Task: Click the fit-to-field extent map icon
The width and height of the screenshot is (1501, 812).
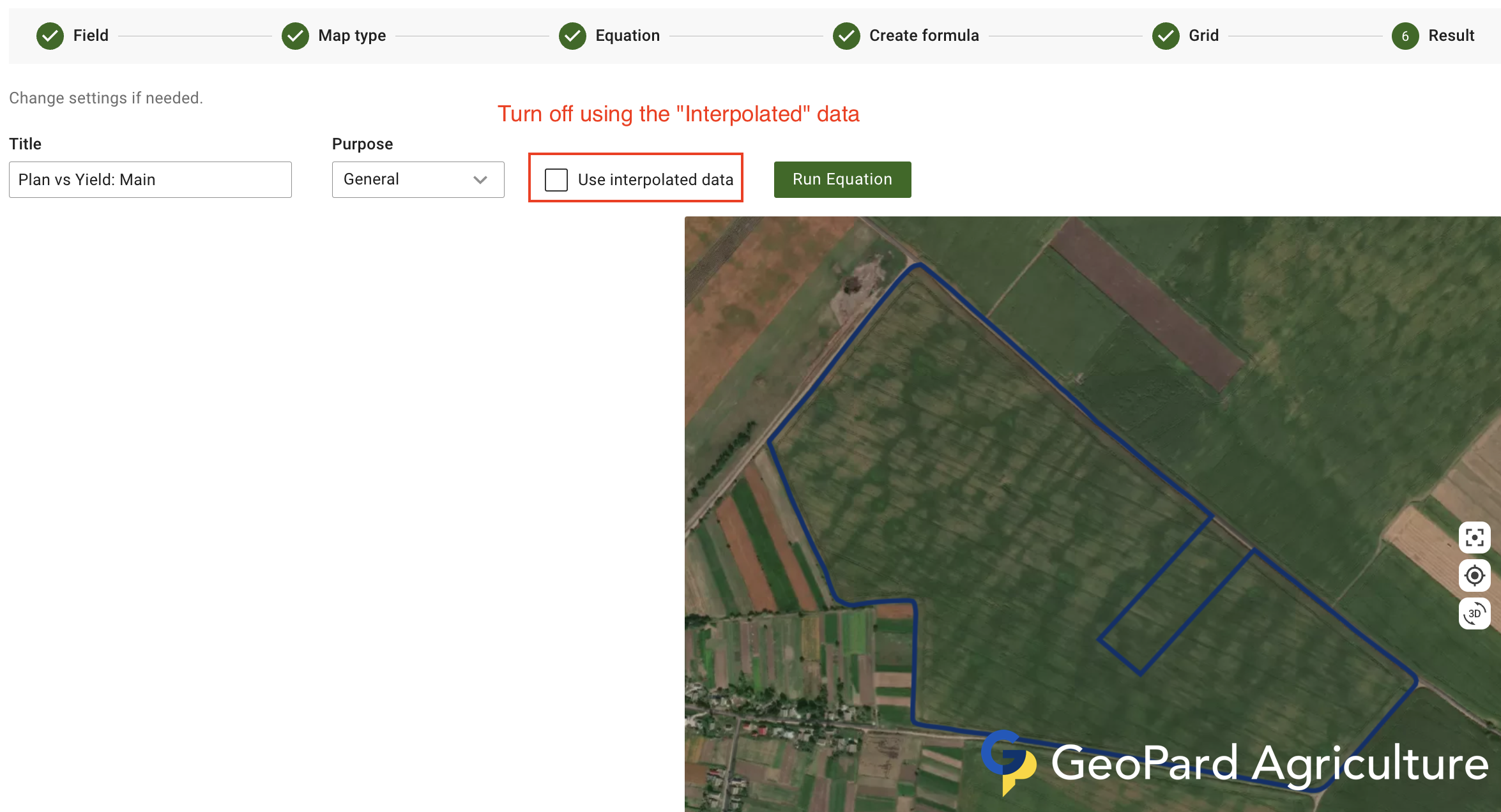Action: coord(1474,538)
